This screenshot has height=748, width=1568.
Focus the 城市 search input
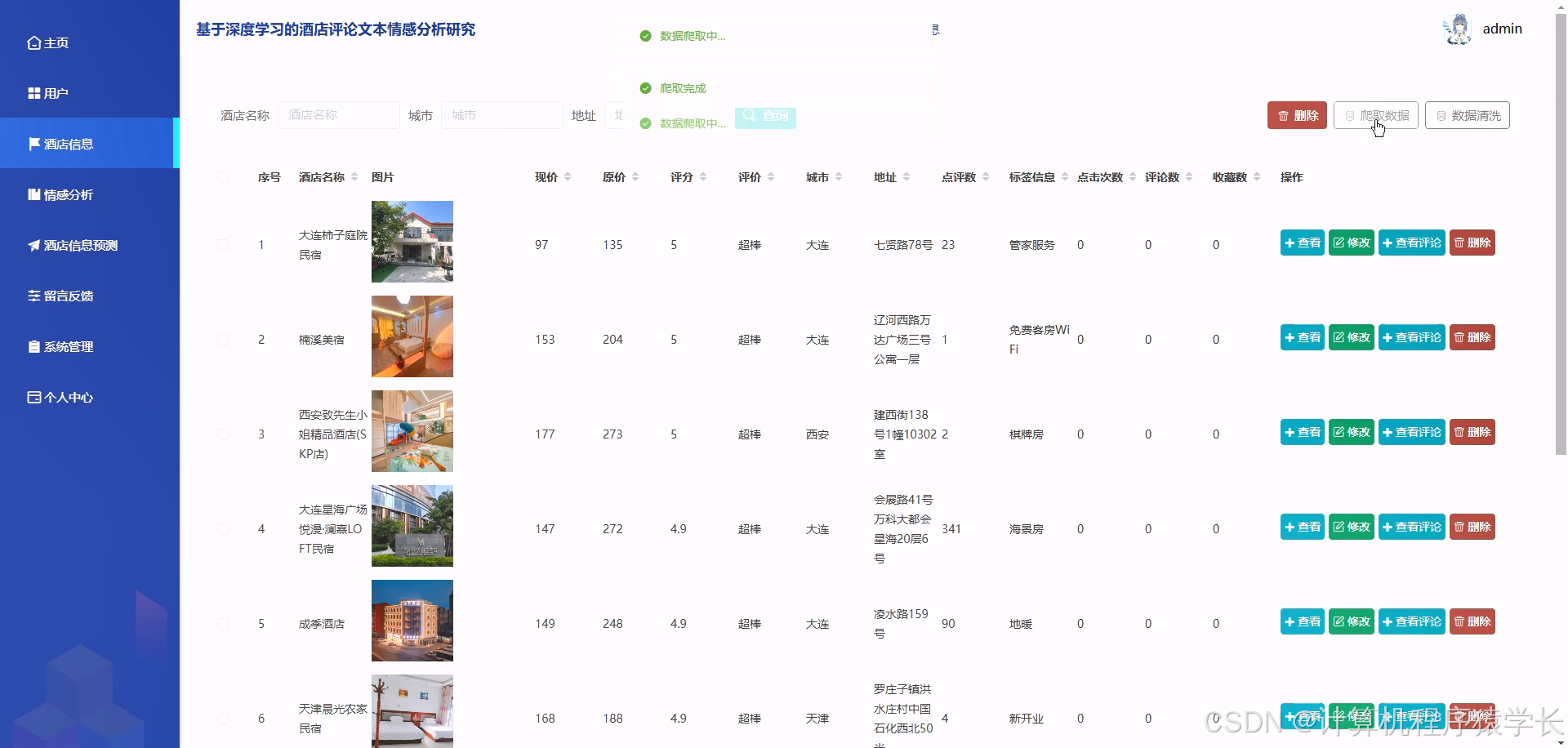pyautogui.click(x=502, y=115)
